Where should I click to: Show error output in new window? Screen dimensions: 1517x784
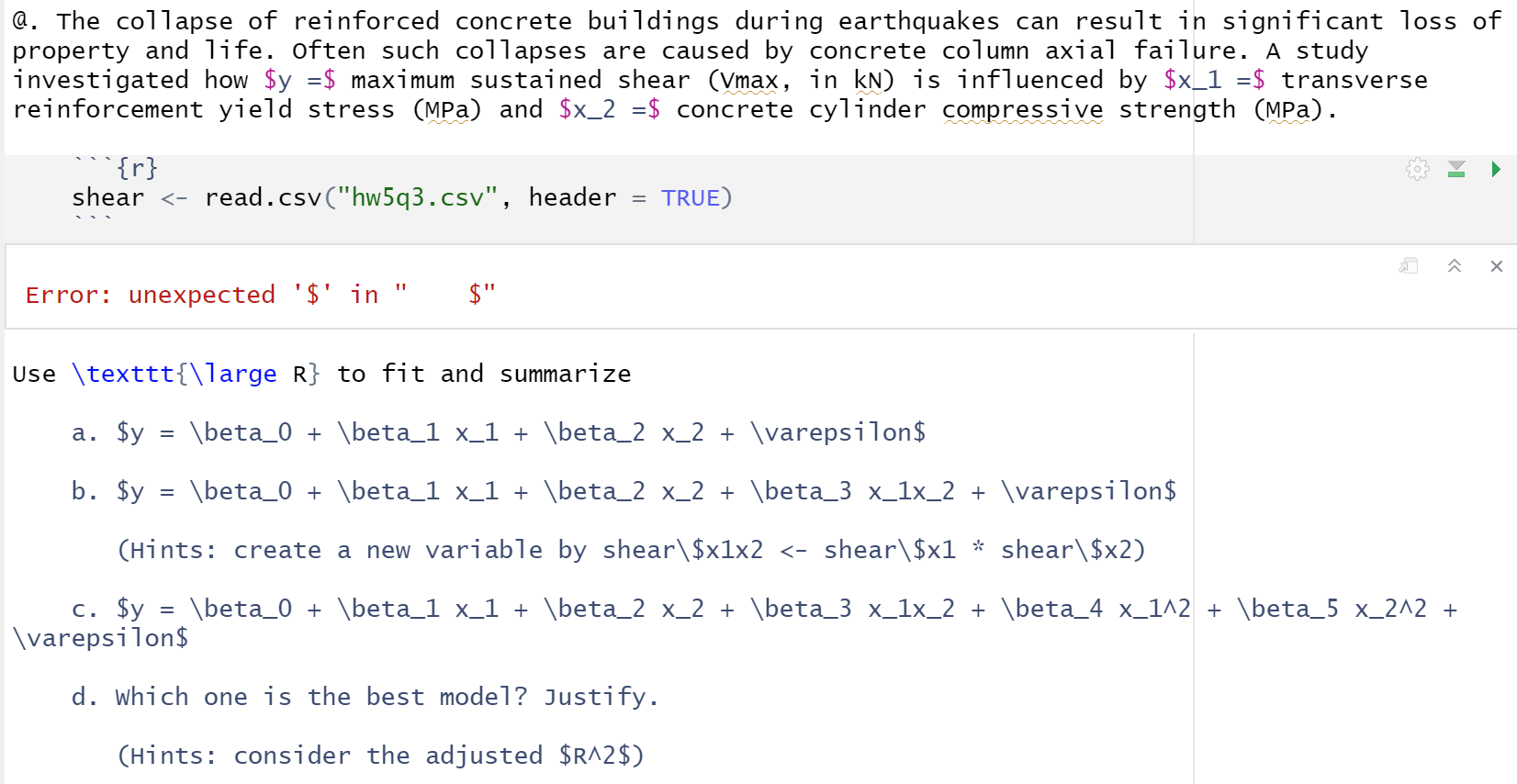1409,266
